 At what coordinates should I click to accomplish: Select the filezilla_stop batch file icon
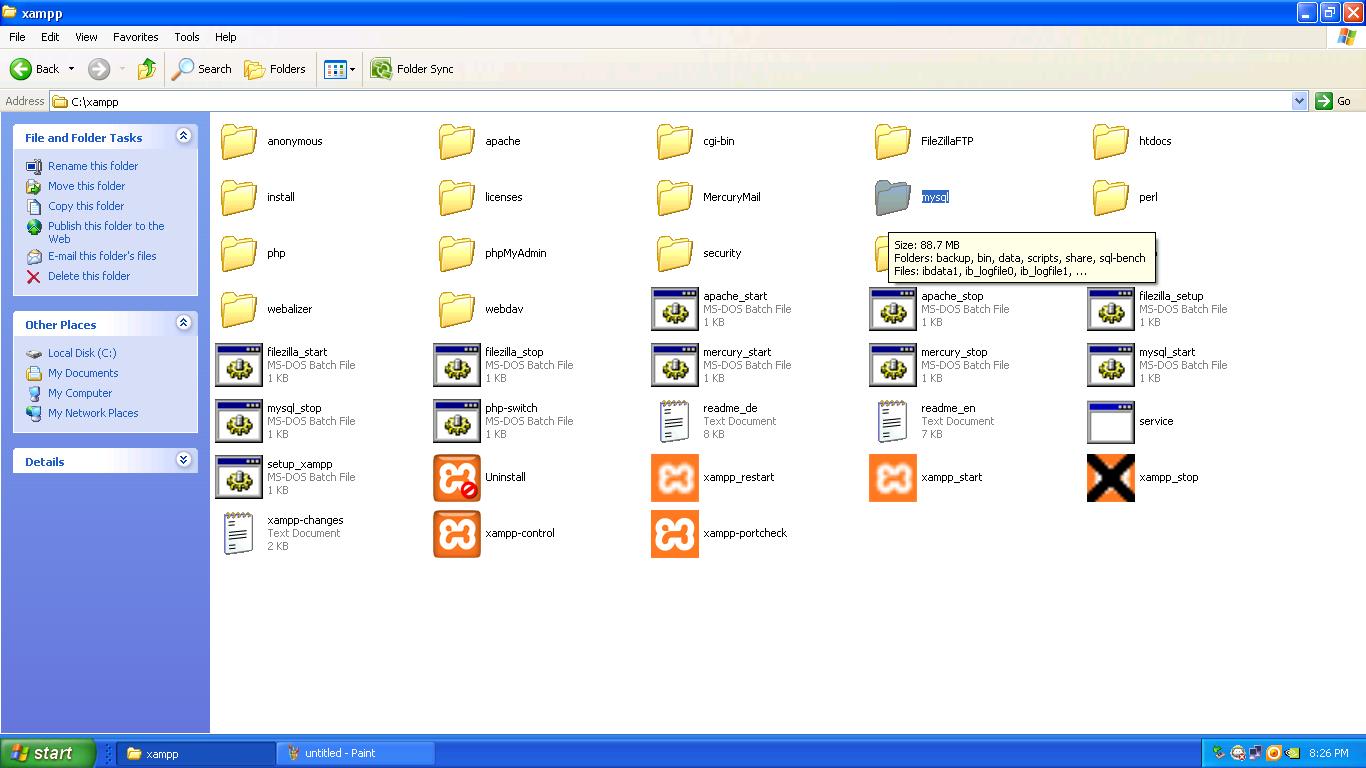457,366
